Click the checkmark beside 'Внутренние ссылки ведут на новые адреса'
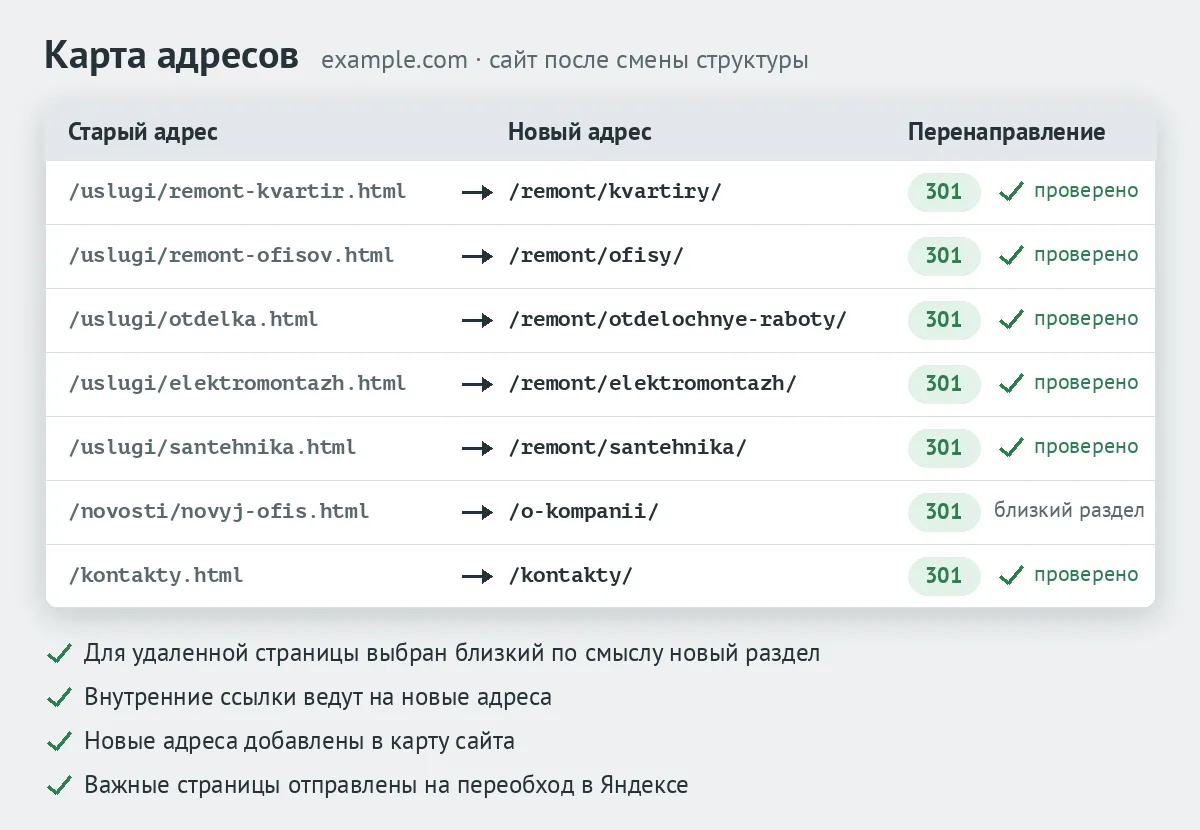1200x830 pixels. click(x=59, y=698)
